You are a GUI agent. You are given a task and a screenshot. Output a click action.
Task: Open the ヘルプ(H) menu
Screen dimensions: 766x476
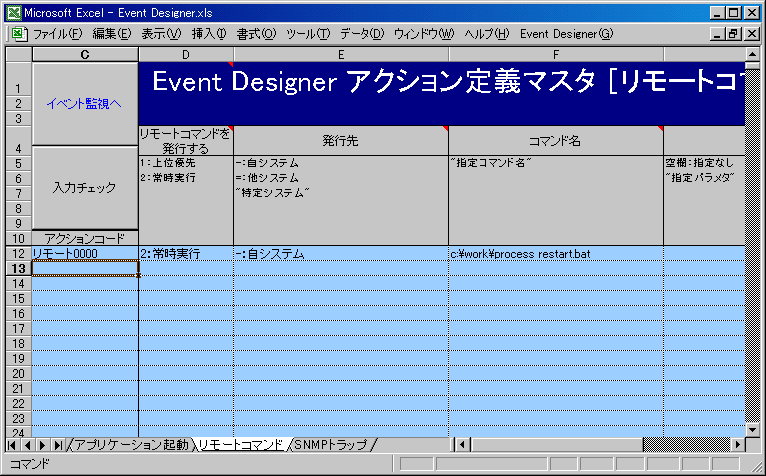tap(487, 34)
